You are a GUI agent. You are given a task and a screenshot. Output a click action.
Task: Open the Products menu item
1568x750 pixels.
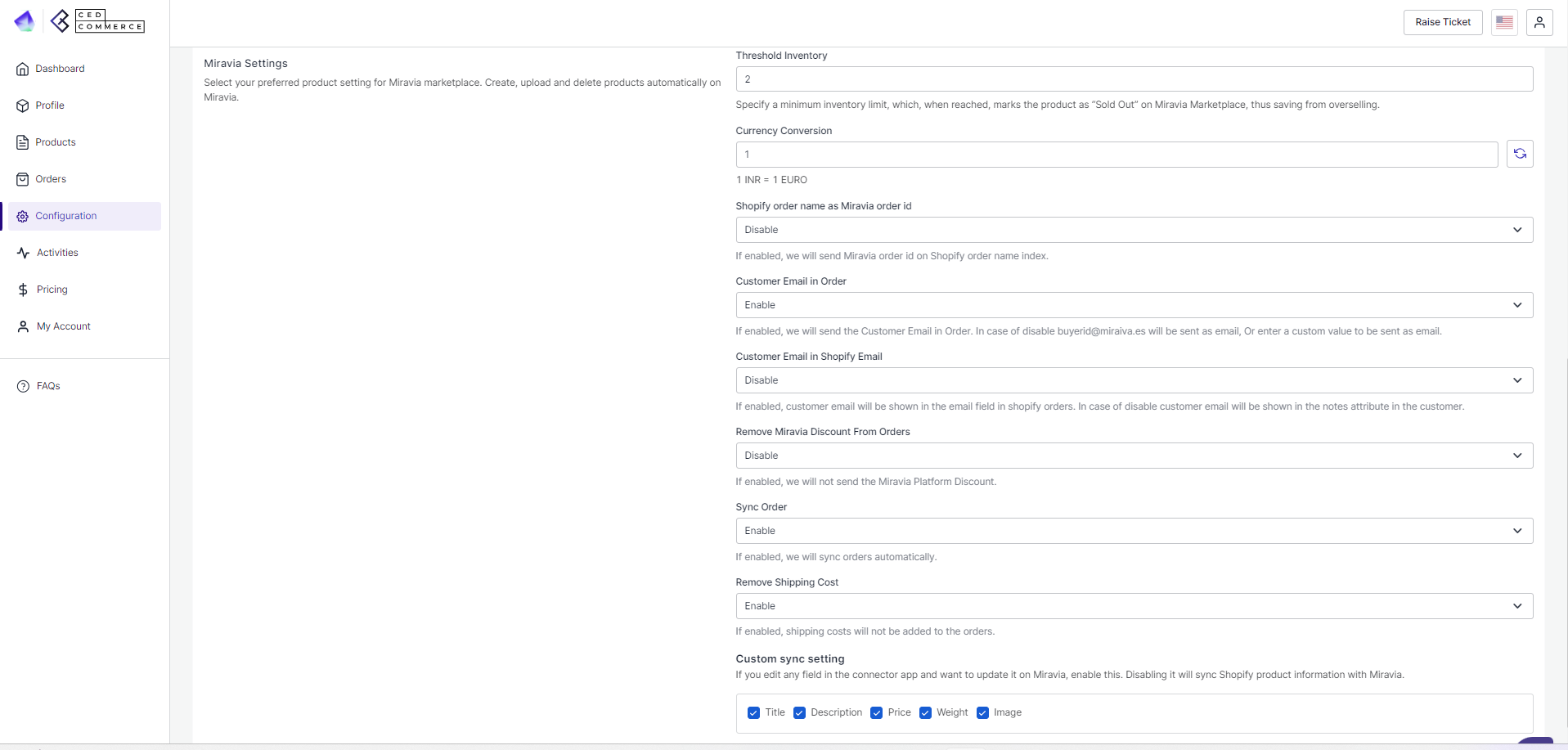coord(84,142)
